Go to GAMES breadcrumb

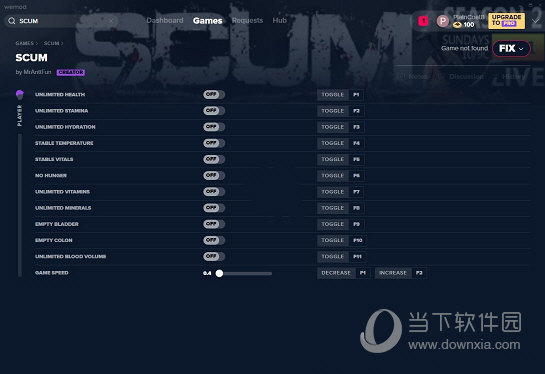(24, 43)
